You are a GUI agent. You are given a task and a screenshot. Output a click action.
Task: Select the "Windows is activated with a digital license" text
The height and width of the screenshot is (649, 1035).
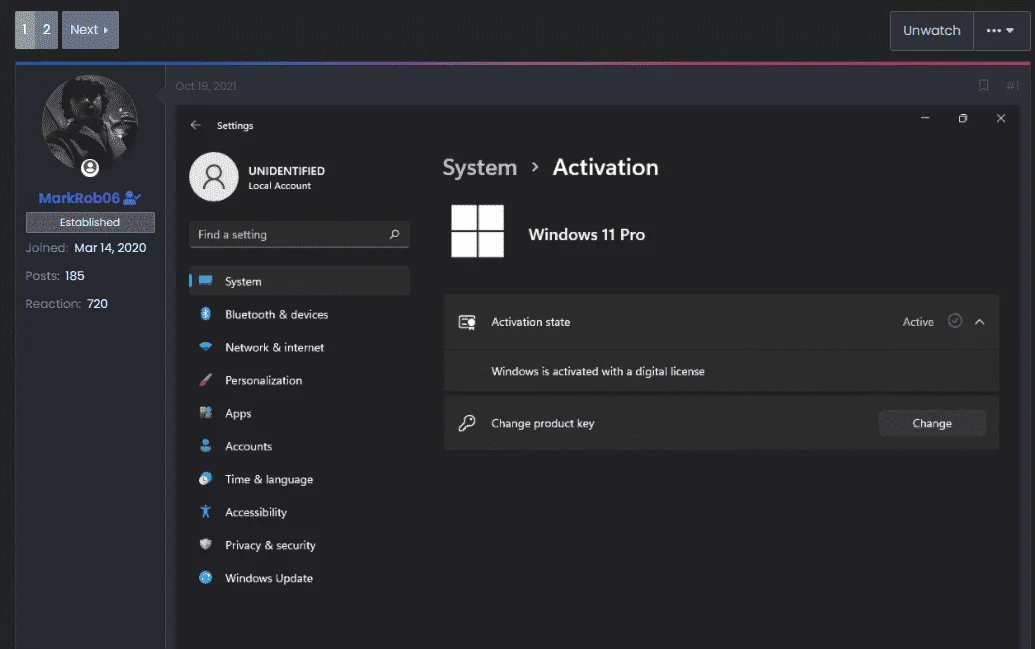pyautogui.click(x=597, y=371)
